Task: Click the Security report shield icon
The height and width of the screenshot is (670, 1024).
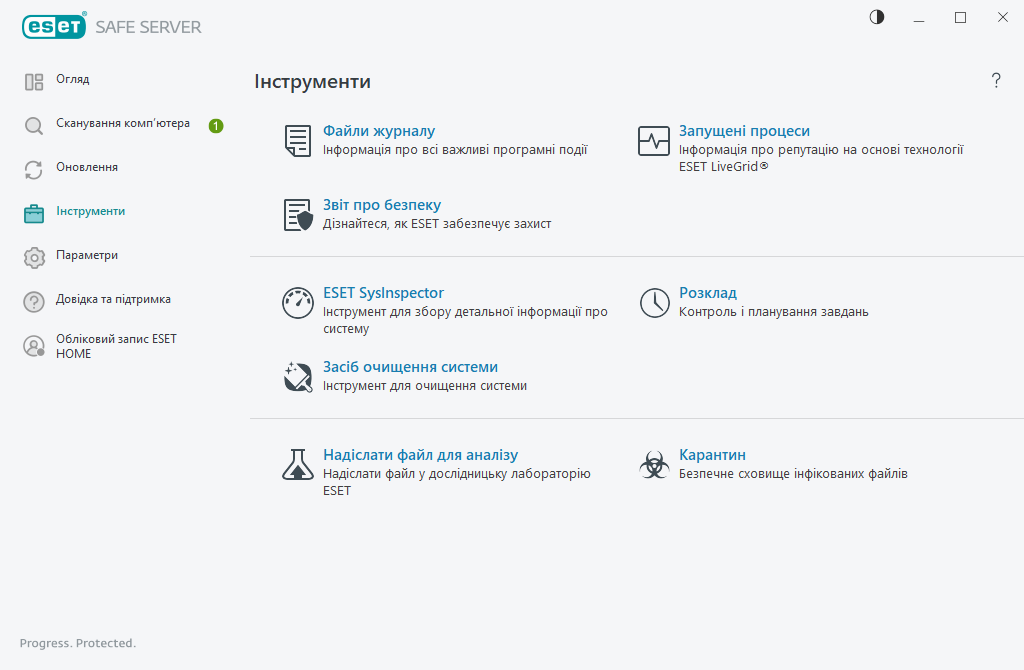Action: 298,215
